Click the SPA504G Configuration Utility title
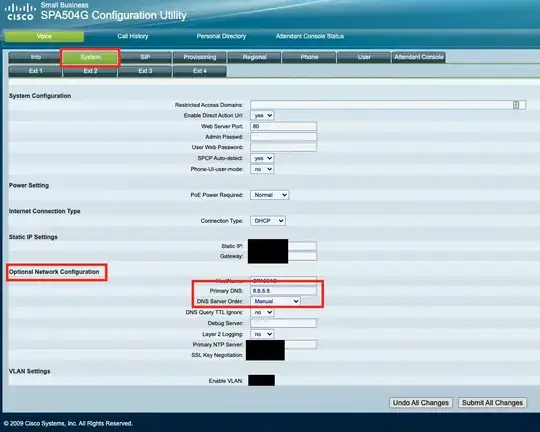This screenshot has width=540, height=432. coord(114,16)
